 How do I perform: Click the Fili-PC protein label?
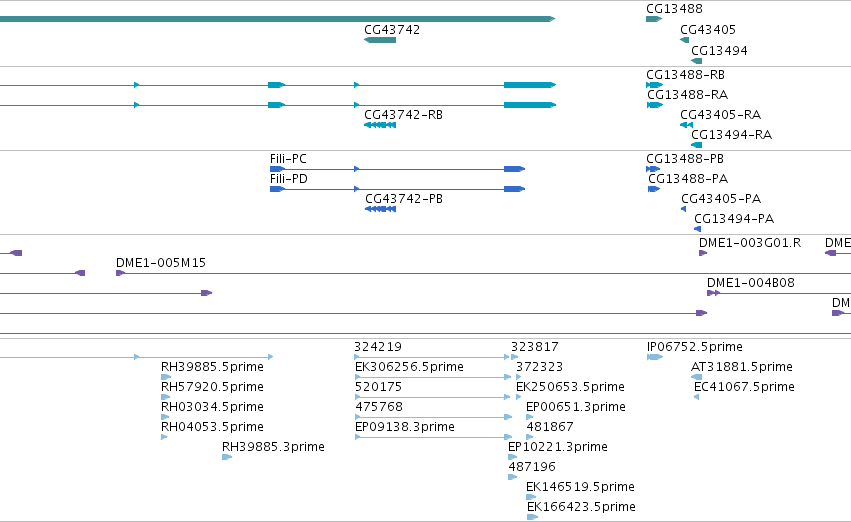[288, 159]
